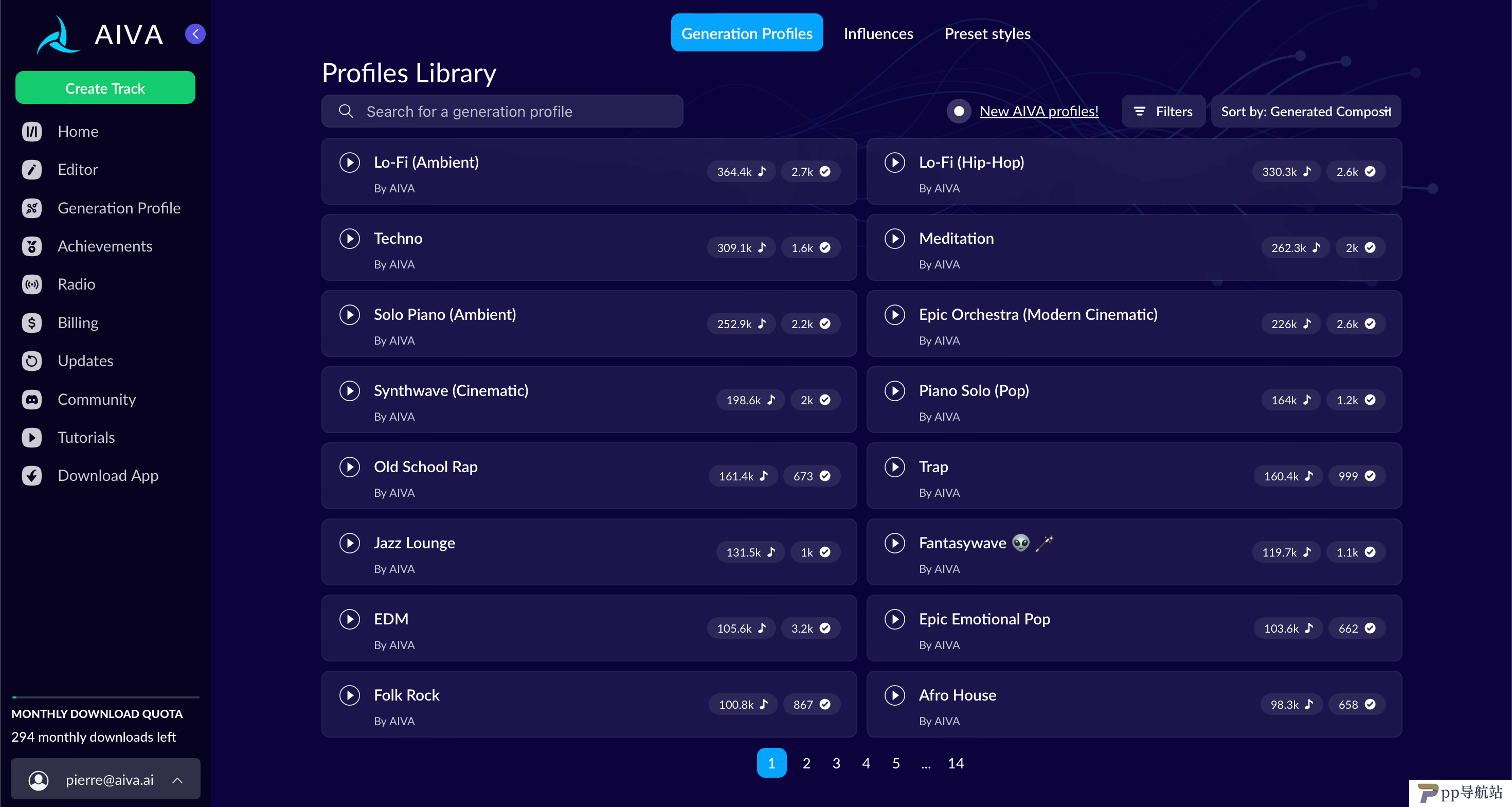Click the search magnifier icon
This screenshot has width=1512, height=807.
(346, 111)
